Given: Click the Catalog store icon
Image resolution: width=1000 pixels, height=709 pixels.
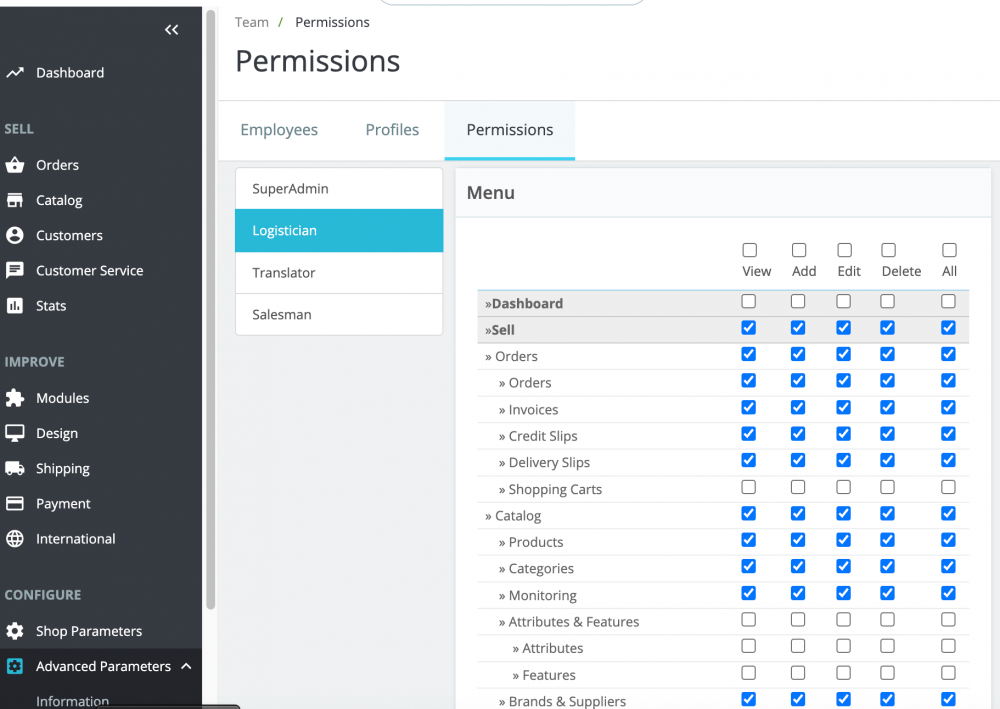Looking at the screenshot, I should click(15, 200).
